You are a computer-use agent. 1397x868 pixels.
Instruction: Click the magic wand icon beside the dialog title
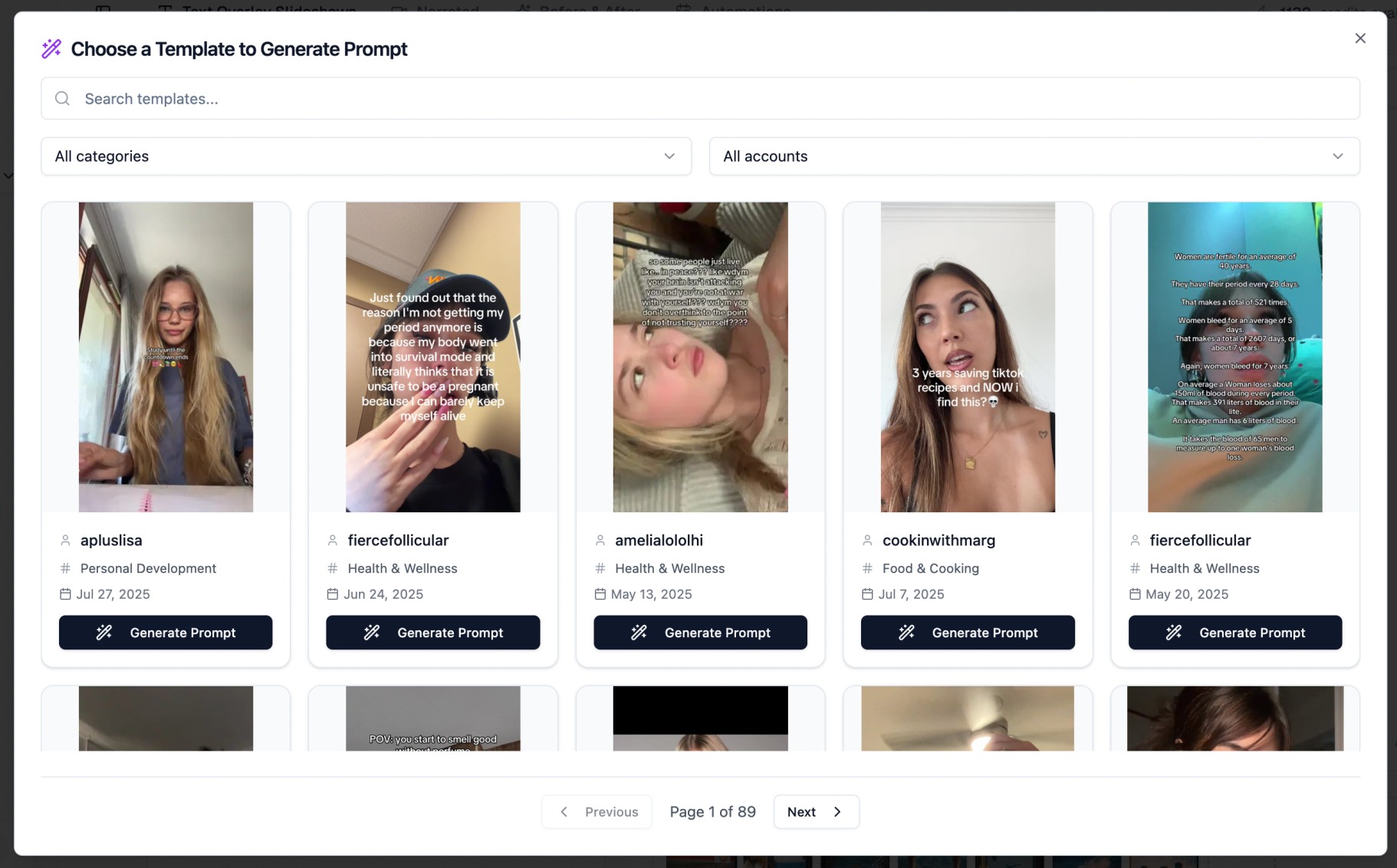point(51,49)
